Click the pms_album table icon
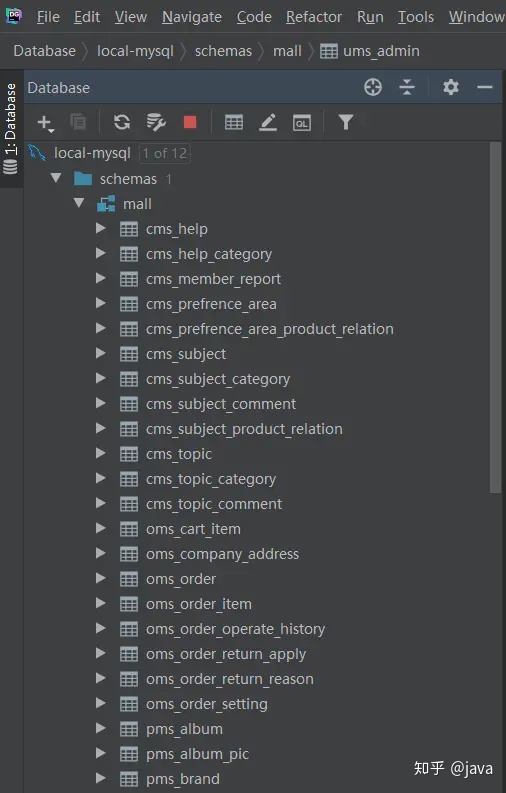 tap(129, 729)
